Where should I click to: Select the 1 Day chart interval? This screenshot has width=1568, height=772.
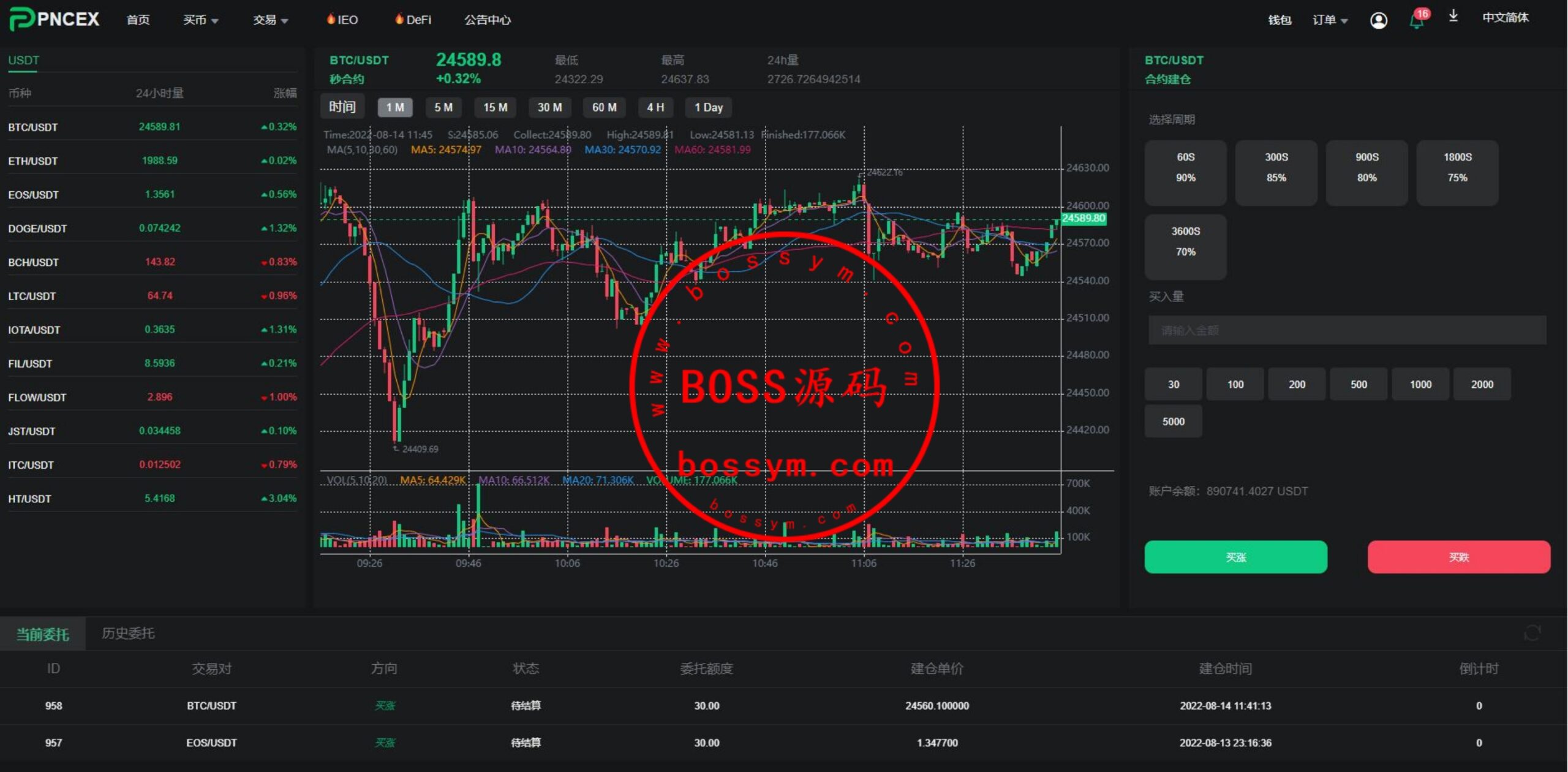[709, 107]
